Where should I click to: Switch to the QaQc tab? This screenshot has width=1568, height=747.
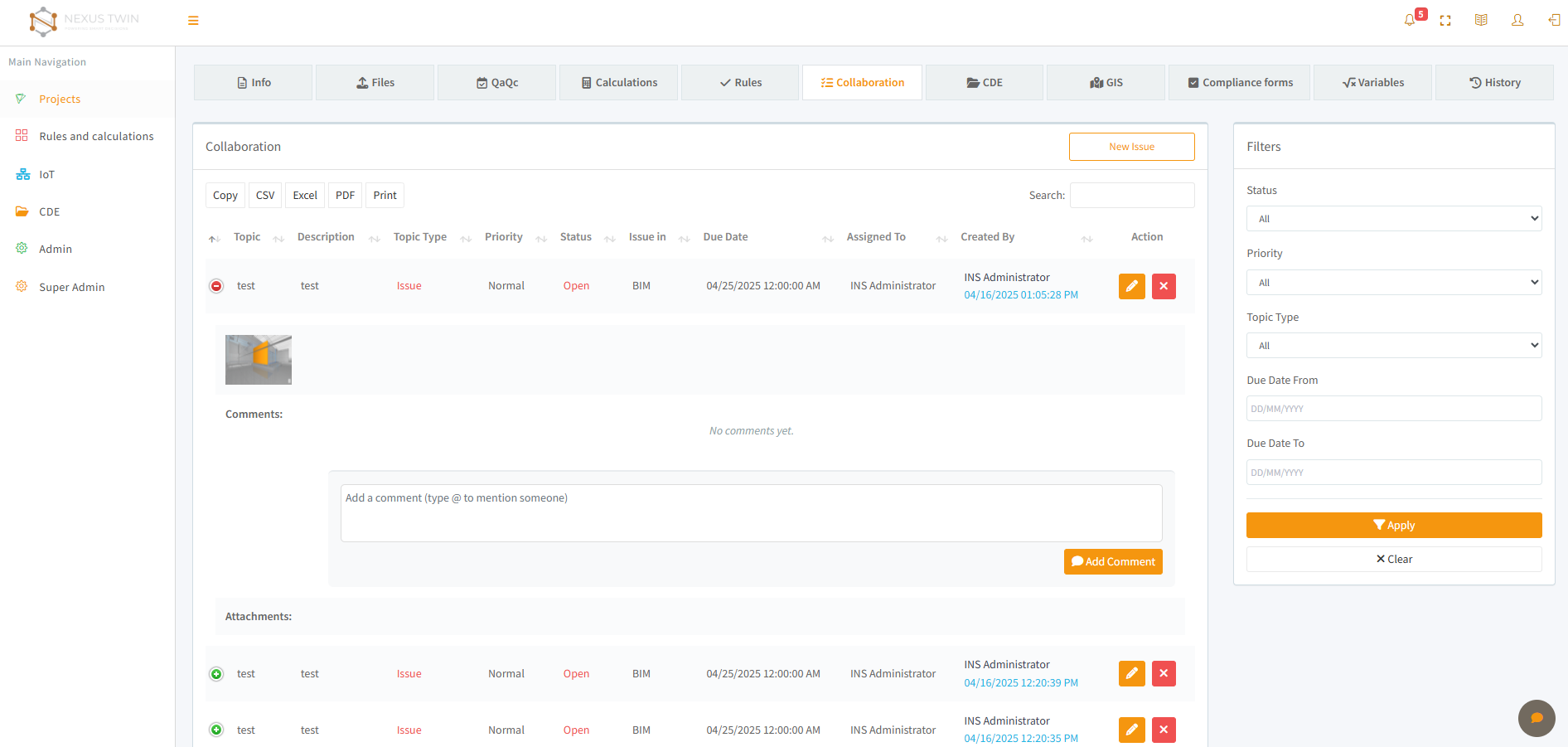point(497,83)
